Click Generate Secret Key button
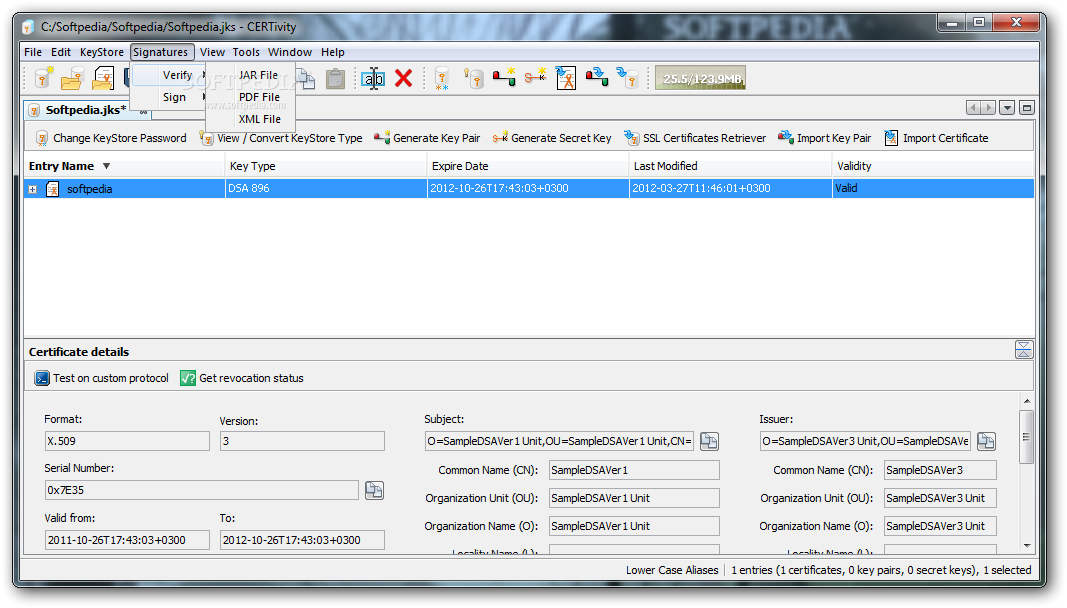Viewport: 1067px width, 608px height. coord(552,138)
